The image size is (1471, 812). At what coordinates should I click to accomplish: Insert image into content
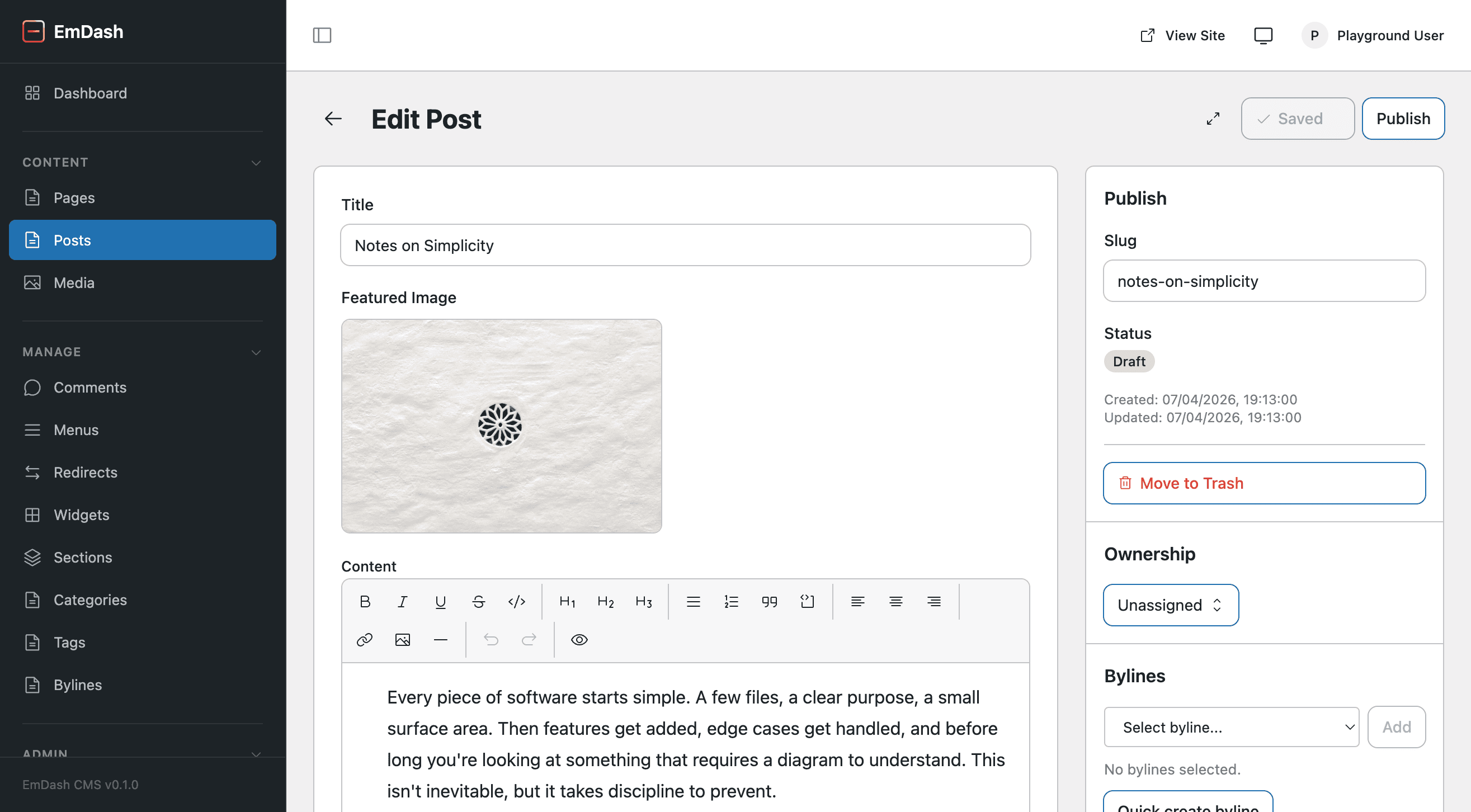(403, 640)
